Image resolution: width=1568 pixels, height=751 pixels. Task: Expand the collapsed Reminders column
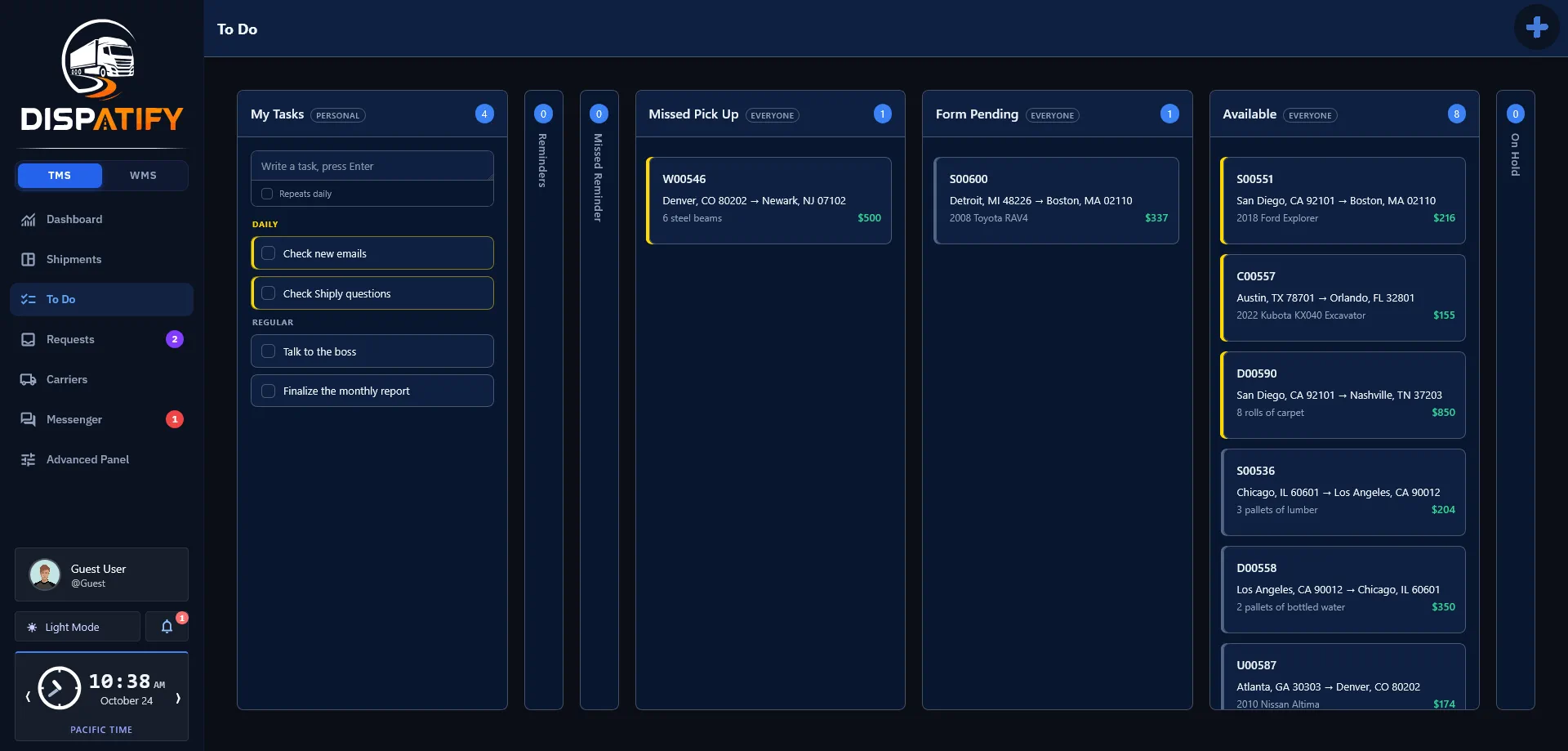[543, 399]
